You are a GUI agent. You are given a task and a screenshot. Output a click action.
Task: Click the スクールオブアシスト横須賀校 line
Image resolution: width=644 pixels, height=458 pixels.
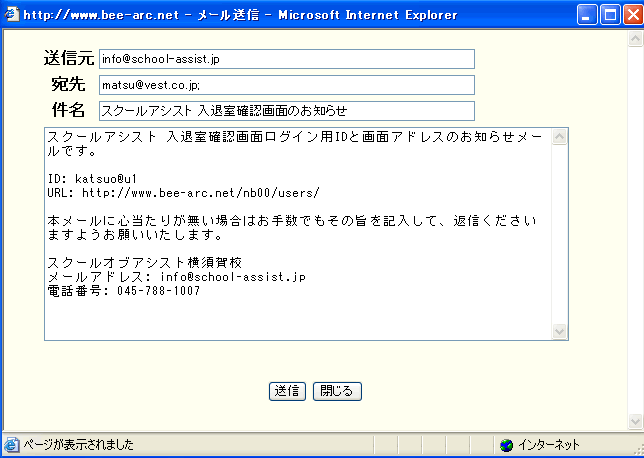[x=145, y=262]
